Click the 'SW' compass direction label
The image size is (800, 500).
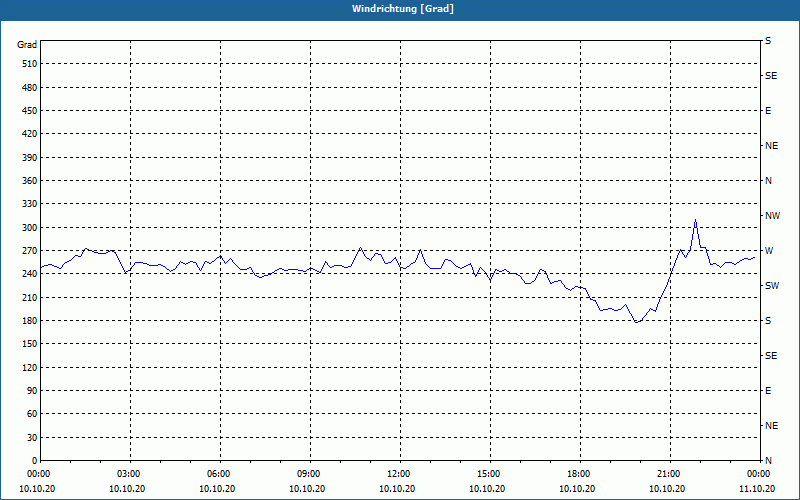[x=772, y=286]
